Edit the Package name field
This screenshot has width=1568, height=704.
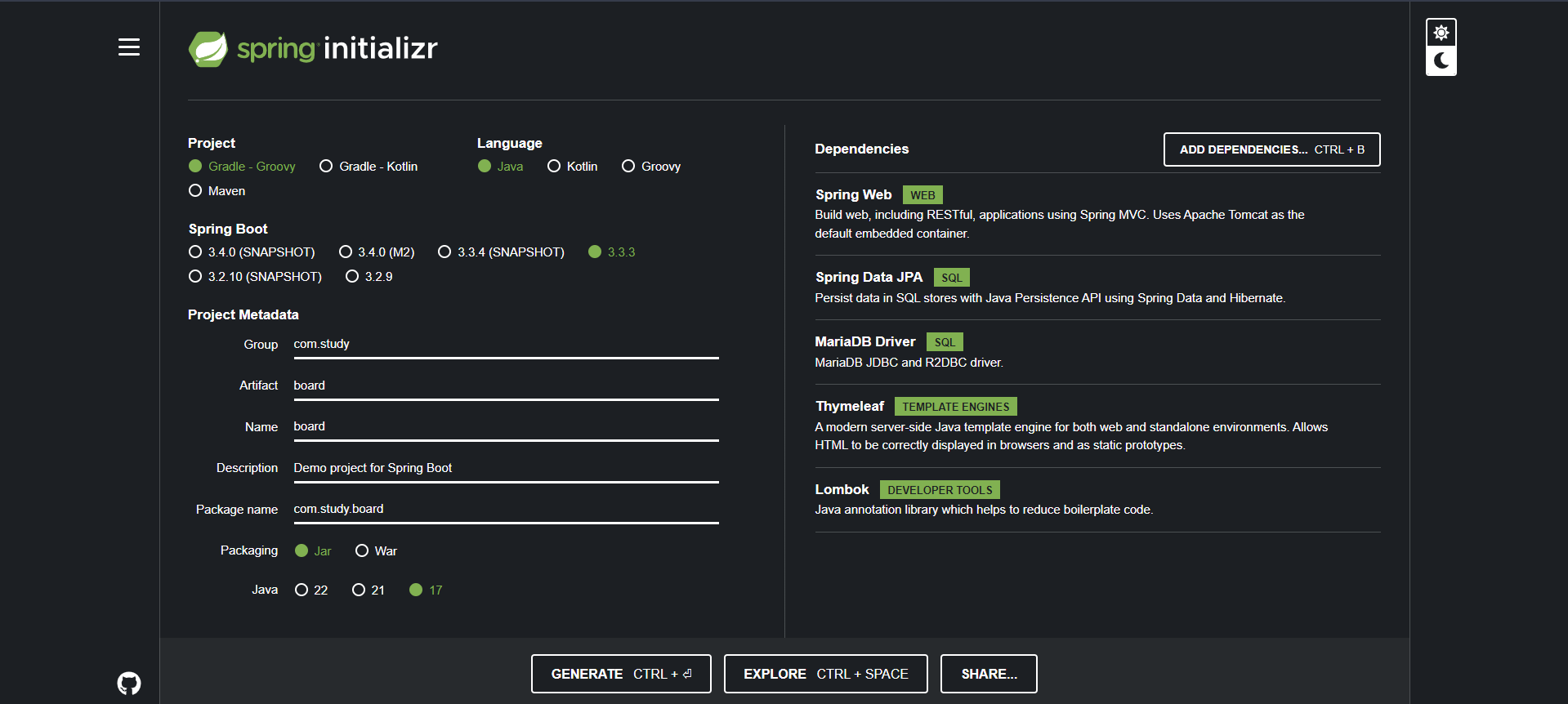506,509
